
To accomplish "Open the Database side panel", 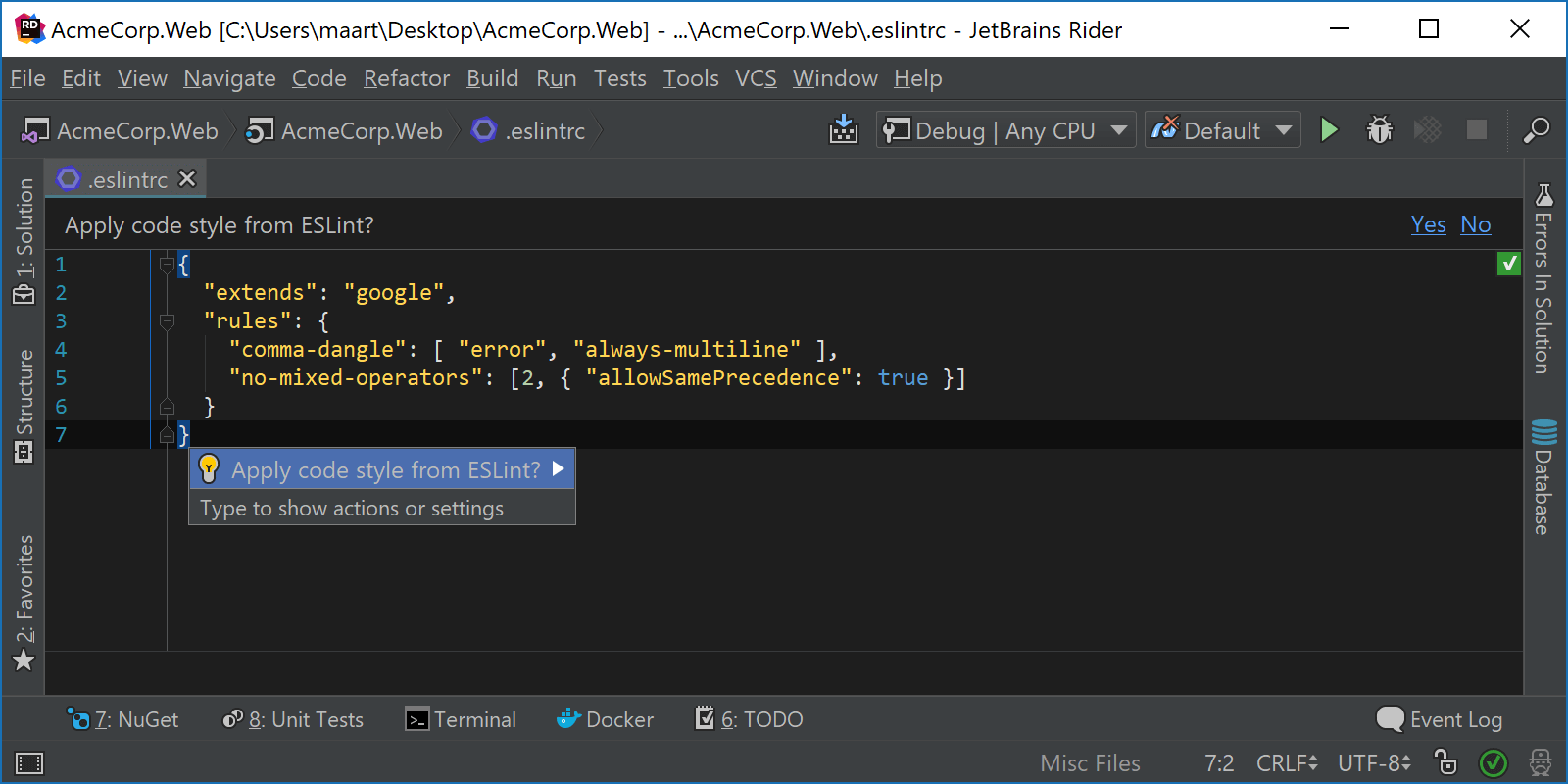I will pos(1544,477).
